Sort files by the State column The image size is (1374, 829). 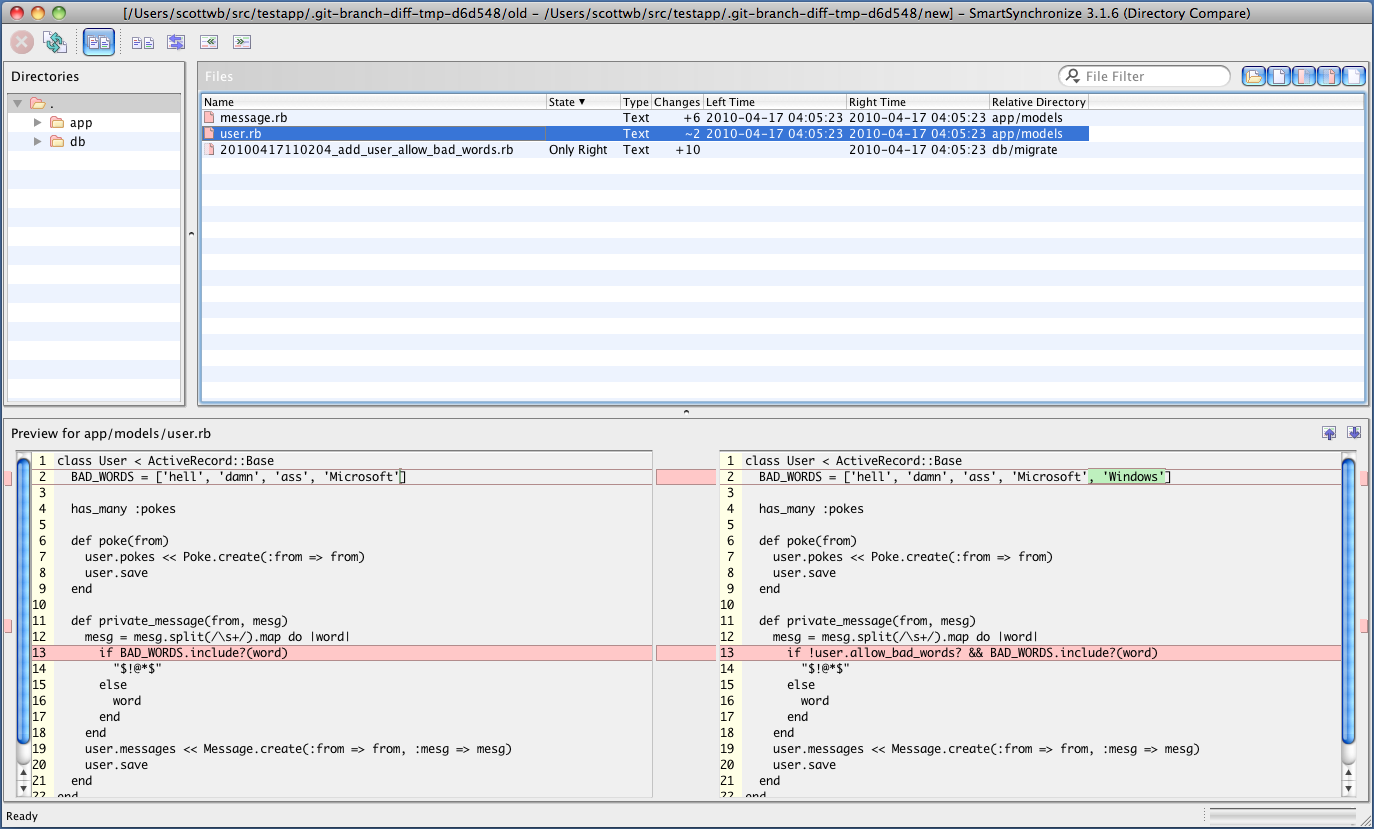(x=583, y=102)
